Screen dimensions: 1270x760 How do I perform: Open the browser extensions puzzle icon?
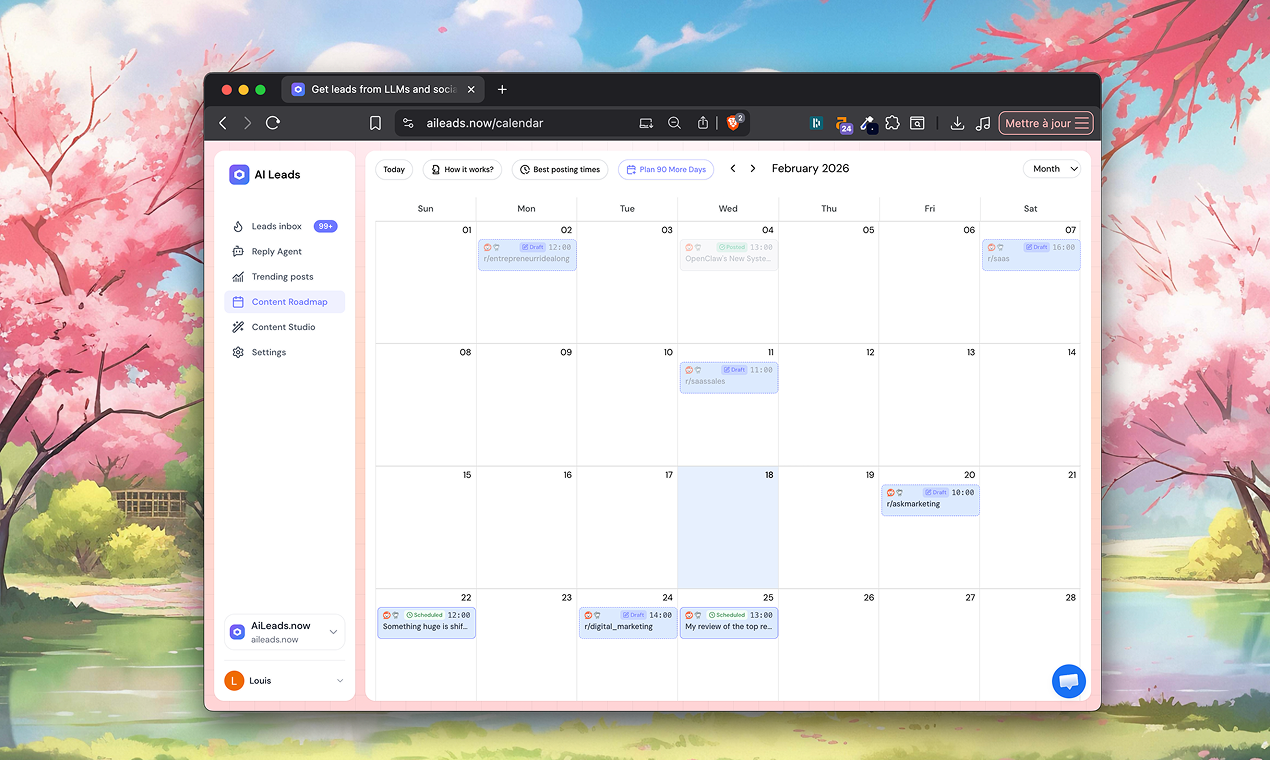pyautogui.click(x=892, y=123)
